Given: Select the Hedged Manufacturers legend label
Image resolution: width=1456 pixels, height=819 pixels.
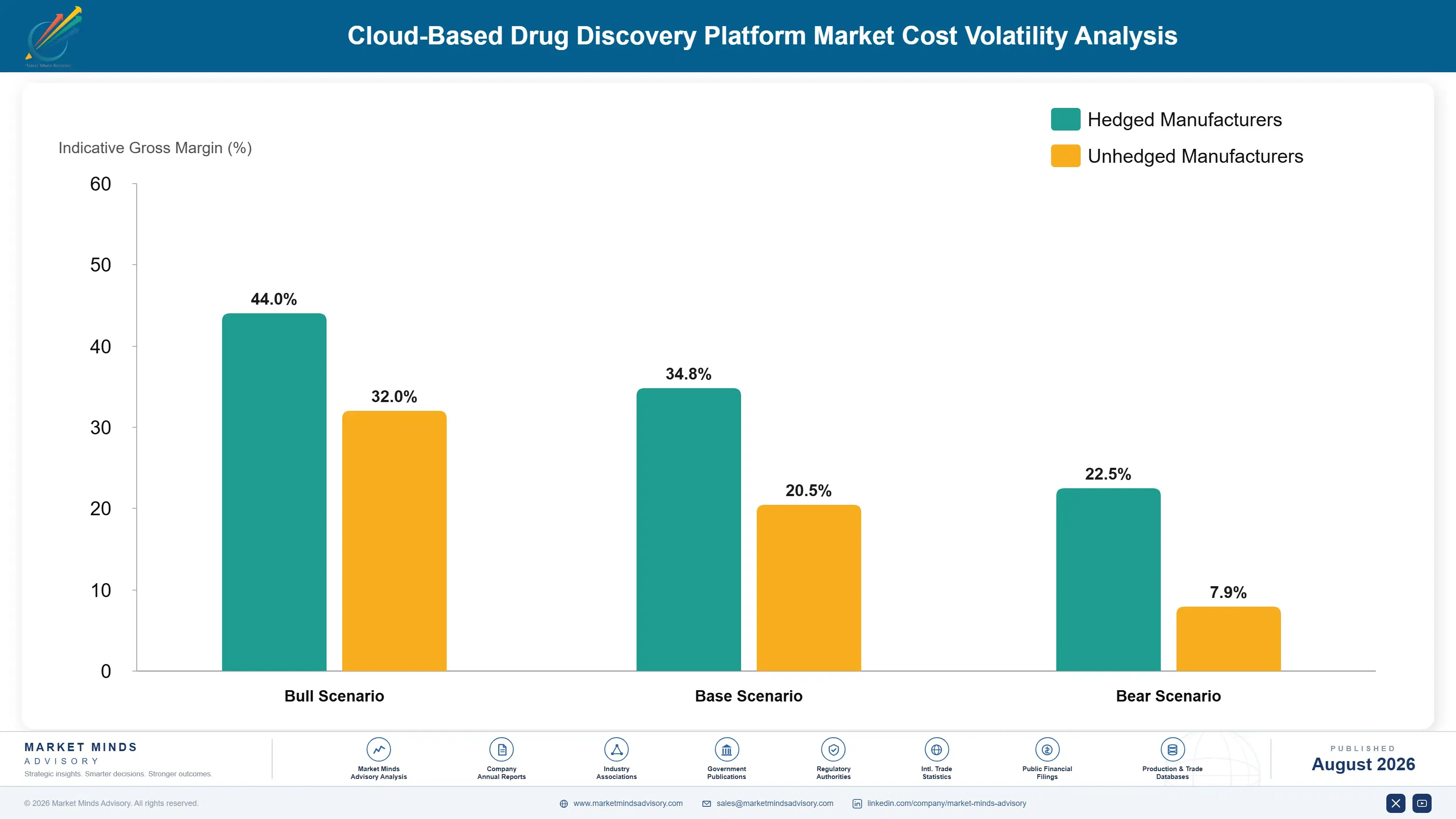Looking at the screenshot, I should coord(1185,120).
